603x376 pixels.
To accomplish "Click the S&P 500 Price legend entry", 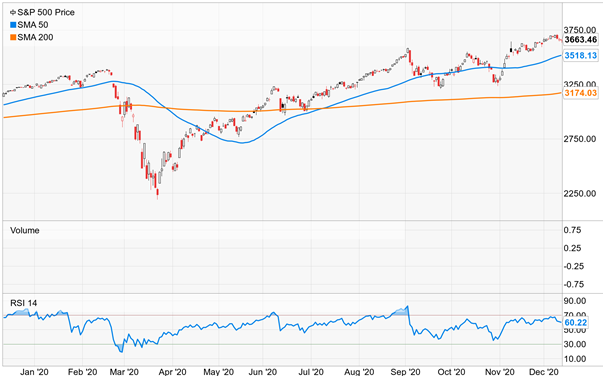I will [x=42, y=12].
